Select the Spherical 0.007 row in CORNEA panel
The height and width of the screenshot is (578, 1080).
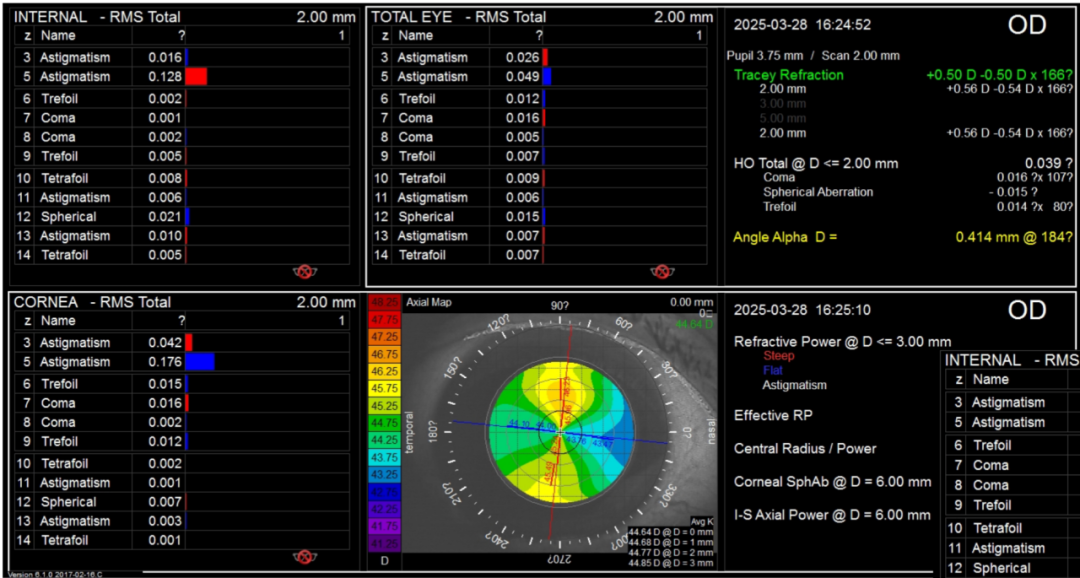pyautogui.click(x=185, y=502)
